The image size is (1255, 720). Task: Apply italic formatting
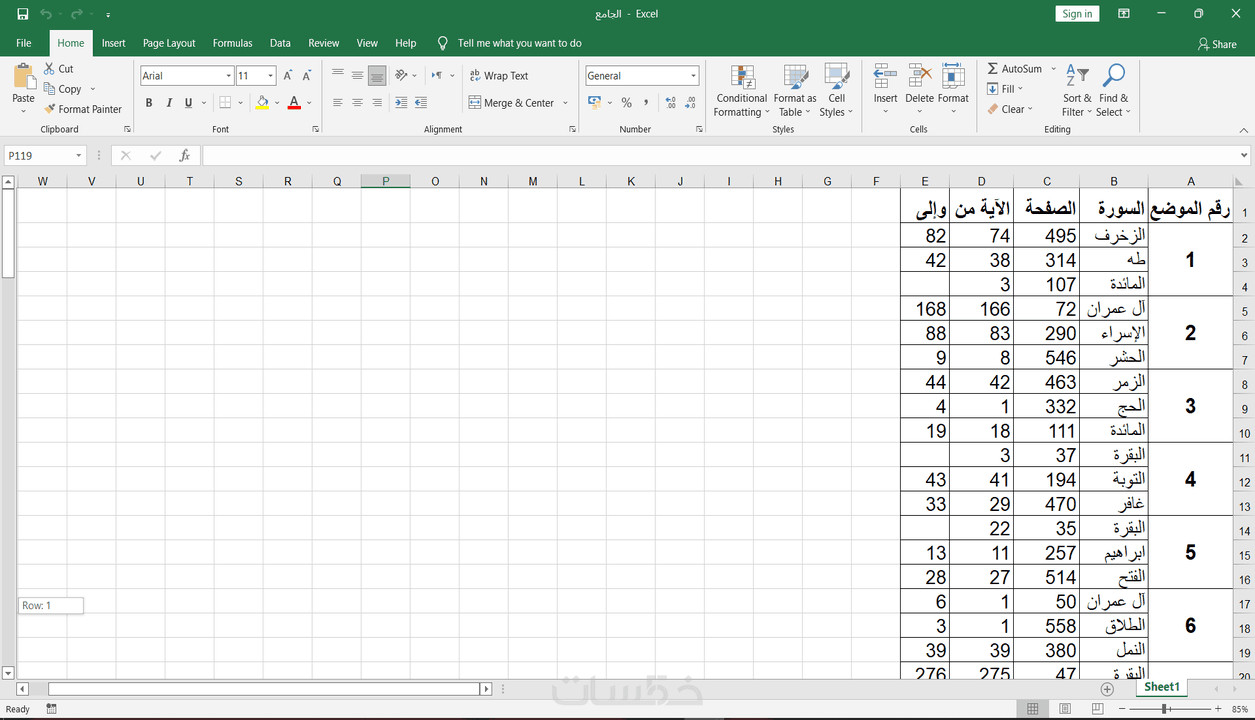click(x=168, y=102)
